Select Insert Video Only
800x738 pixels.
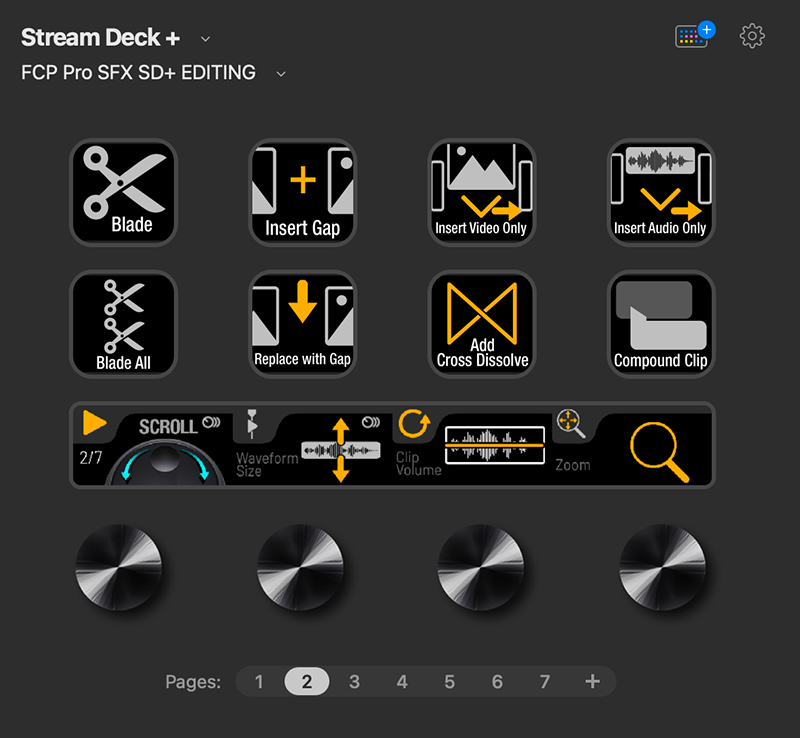(x=481, y=191)
